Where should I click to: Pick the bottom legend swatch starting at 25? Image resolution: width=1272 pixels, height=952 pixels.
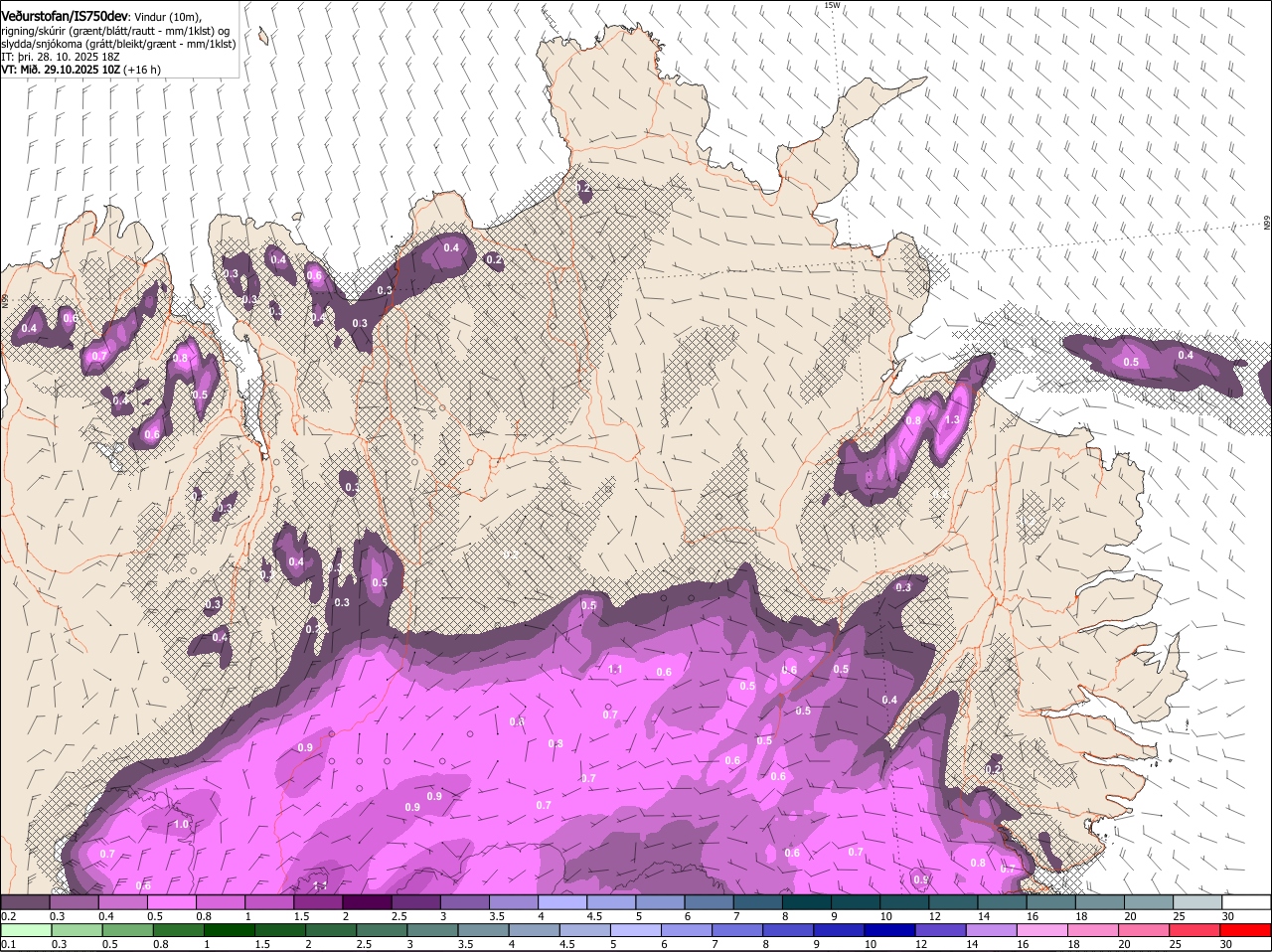tap(1195, 930)
